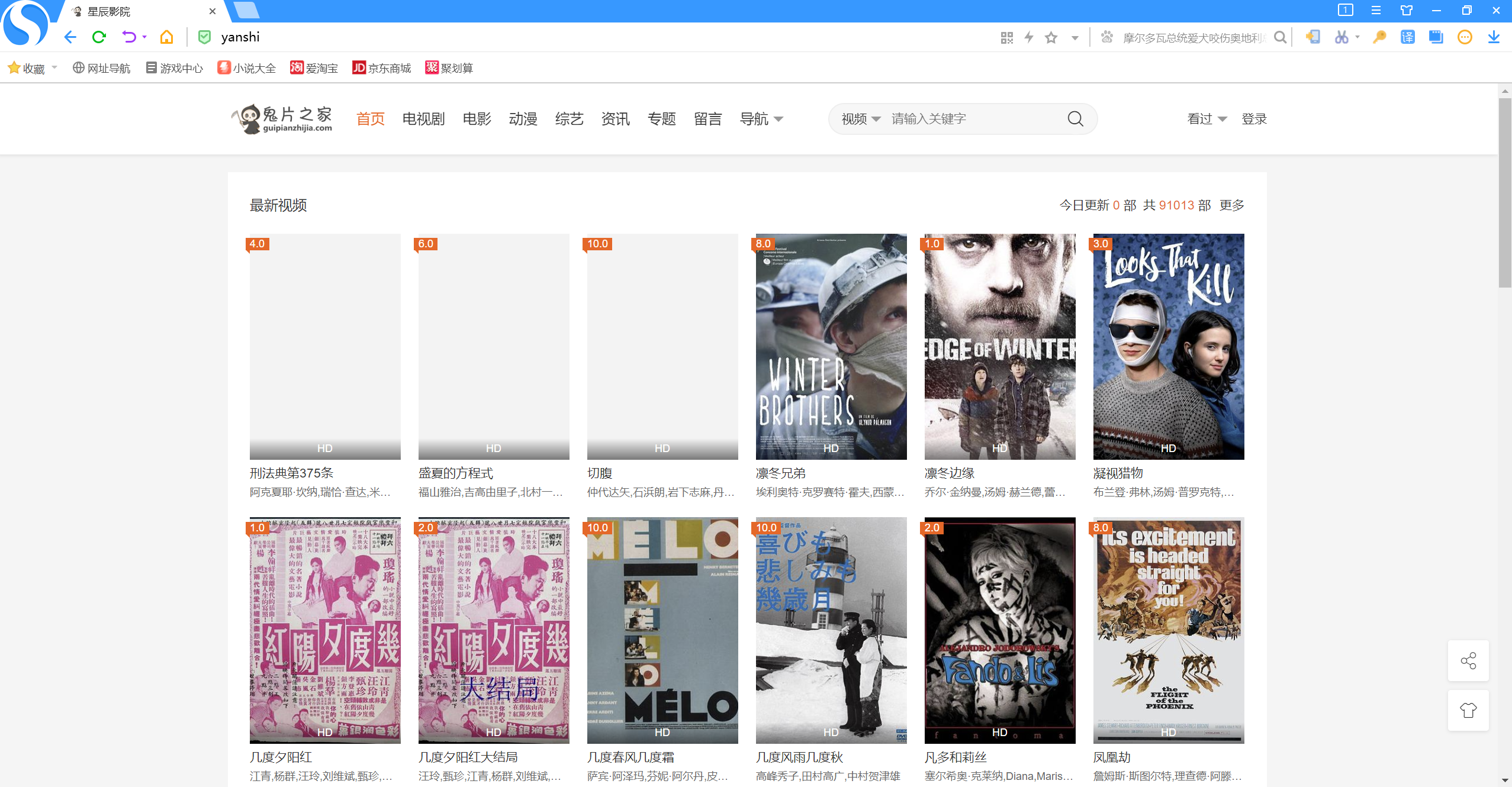
Task: Click the share icon floating button
Action: tap(1468, 660)
